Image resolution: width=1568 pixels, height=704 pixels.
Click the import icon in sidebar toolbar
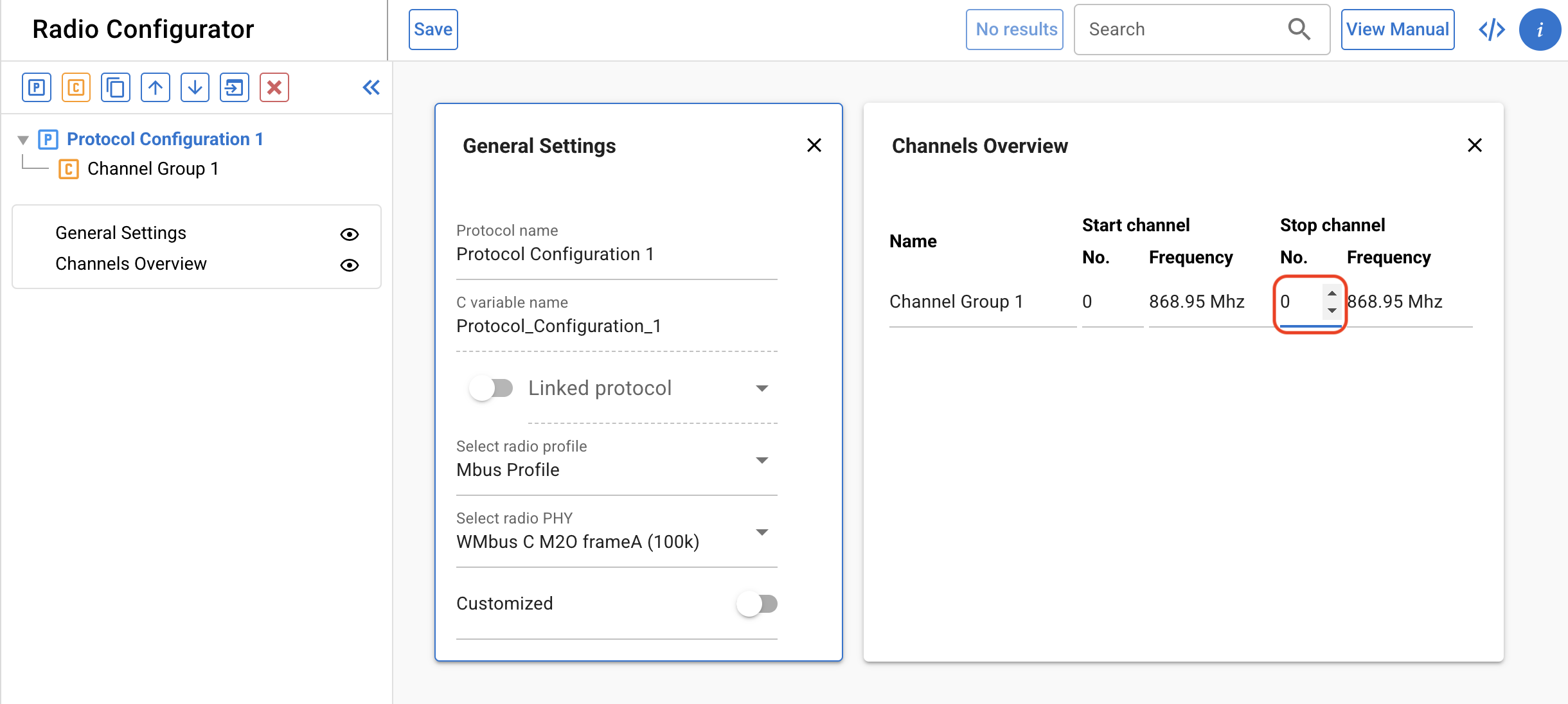click(235, 87)
